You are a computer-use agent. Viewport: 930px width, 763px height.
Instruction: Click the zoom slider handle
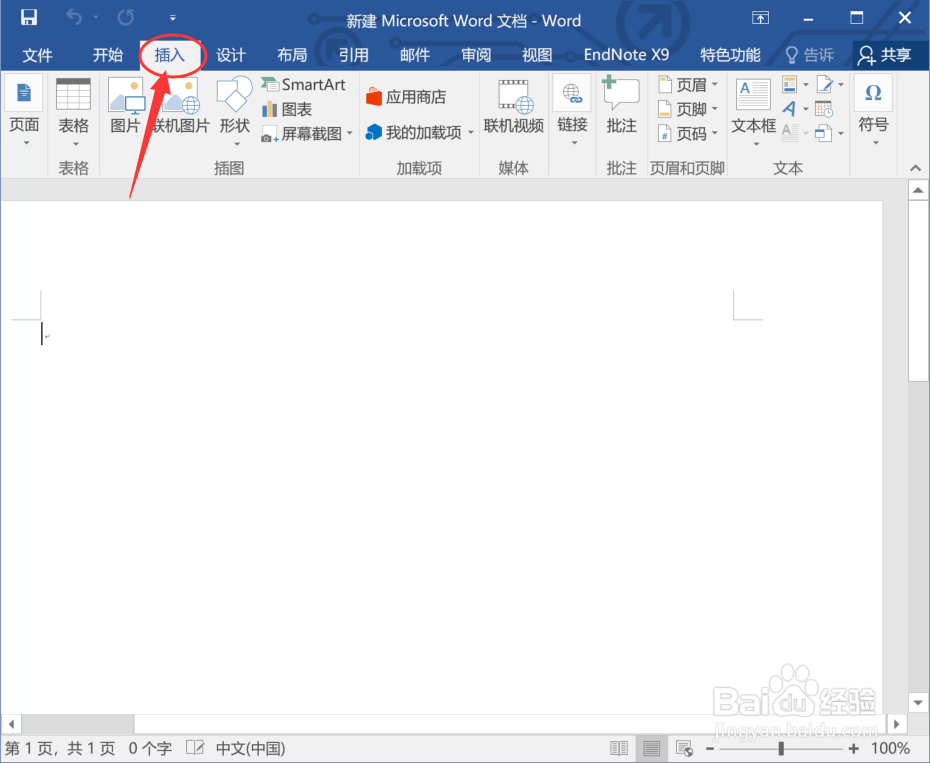click(781, 749)
